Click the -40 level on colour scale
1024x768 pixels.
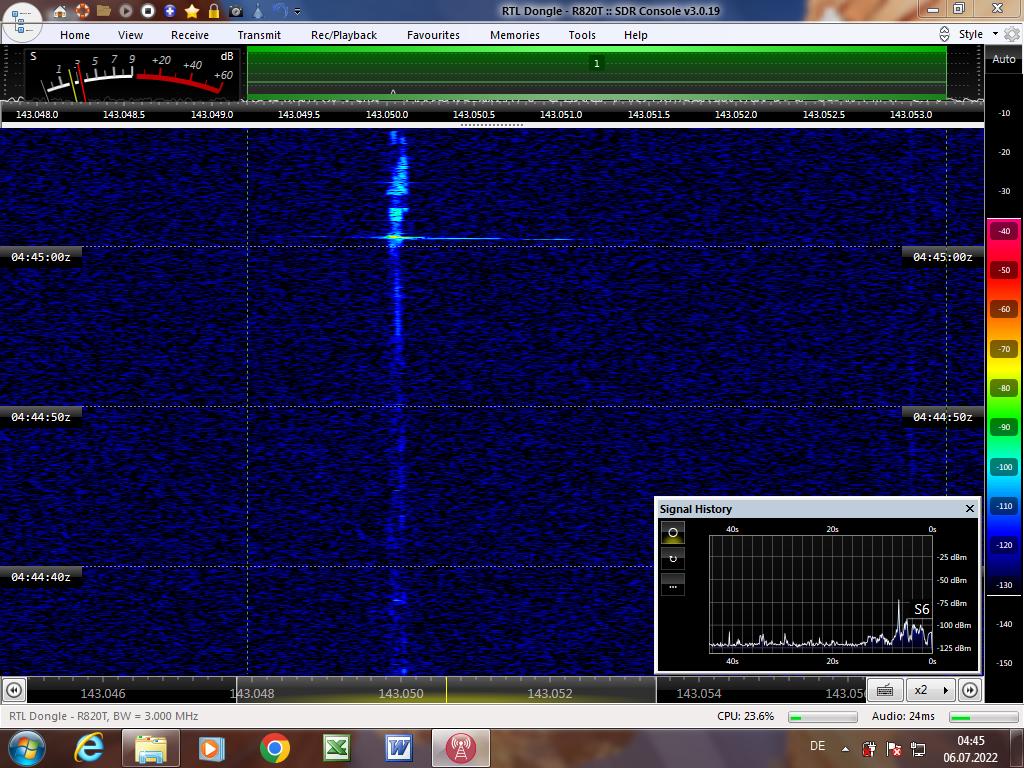click(x=1004, y=231)
